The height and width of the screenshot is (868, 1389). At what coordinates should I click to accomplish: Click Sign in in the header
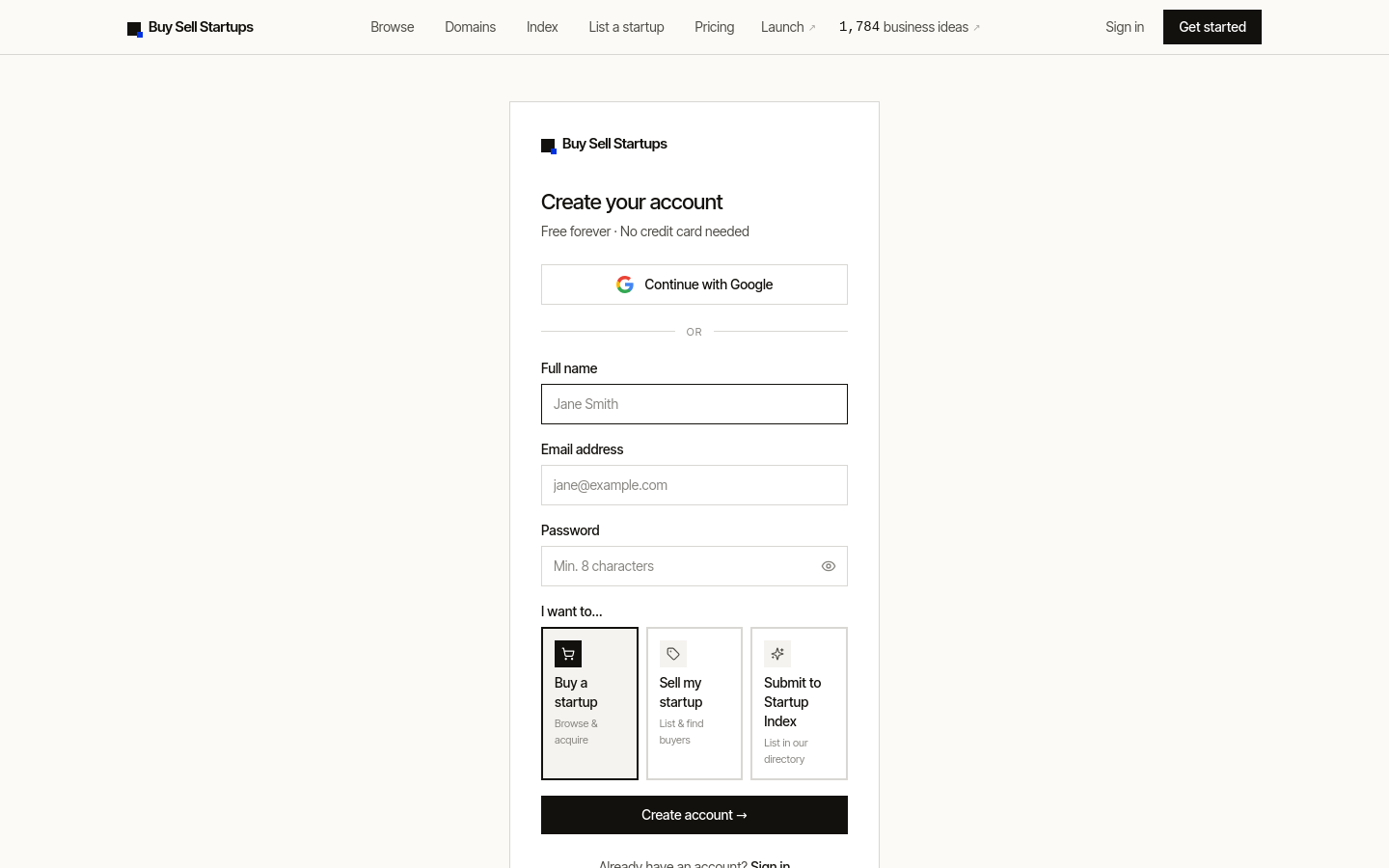point(1125,27)
